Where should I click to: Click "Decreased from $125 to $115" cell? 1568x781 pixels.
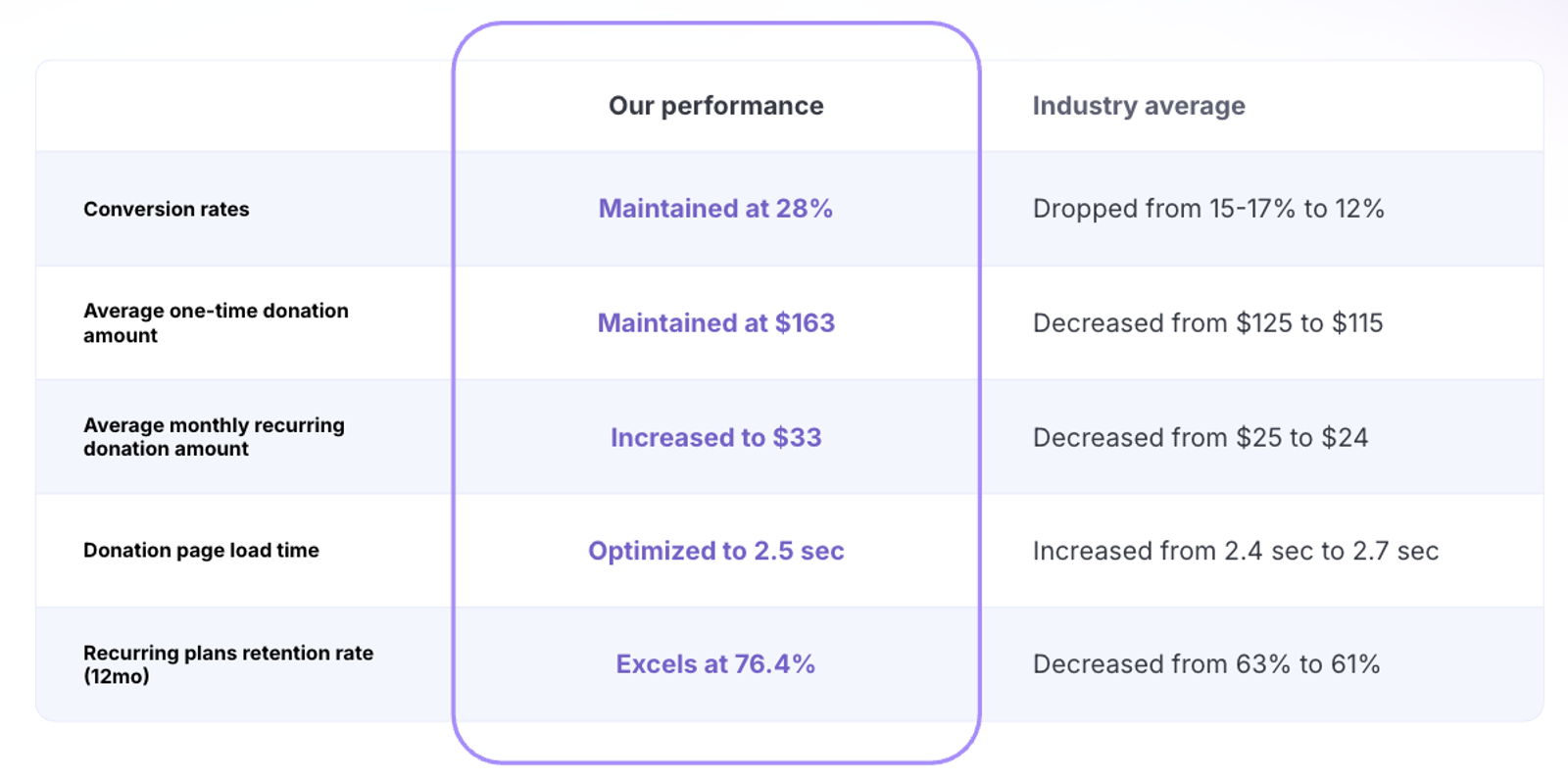tap(1207, 323)
